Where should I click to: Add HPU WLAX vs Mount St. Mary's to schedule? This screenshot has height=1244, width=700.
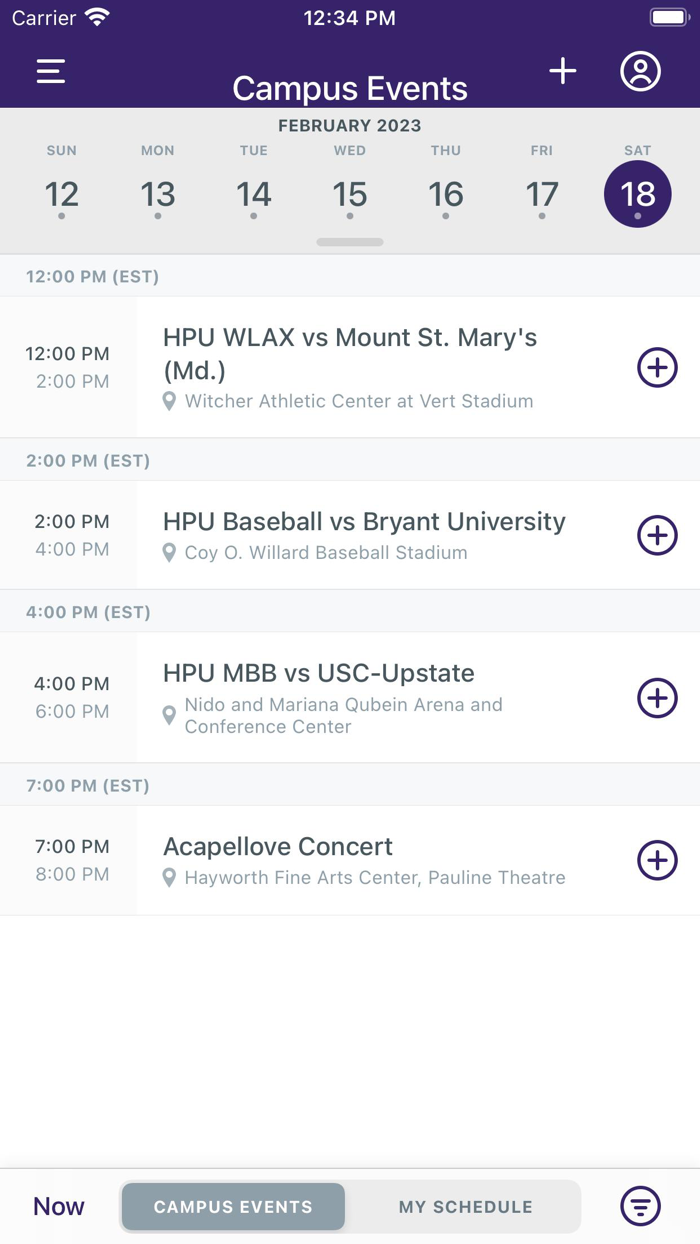coord(657,367)
